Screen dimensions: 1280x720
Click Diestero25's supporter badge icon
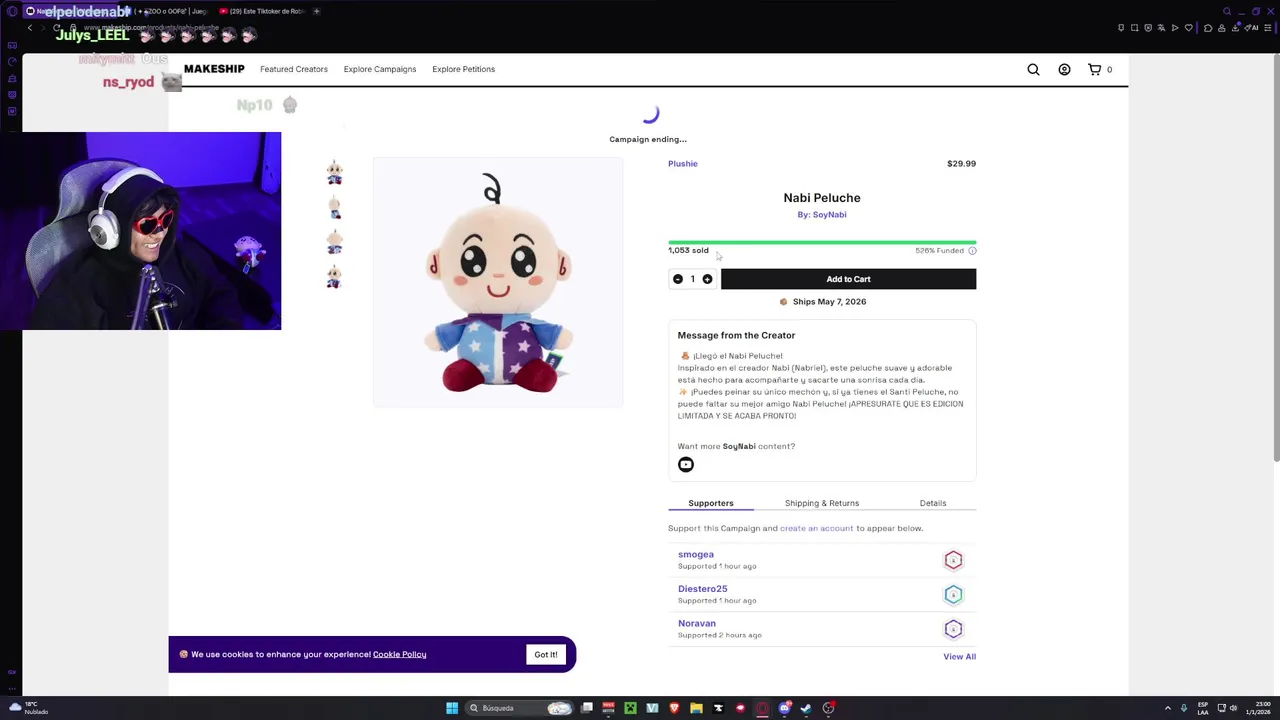(953, 595)
